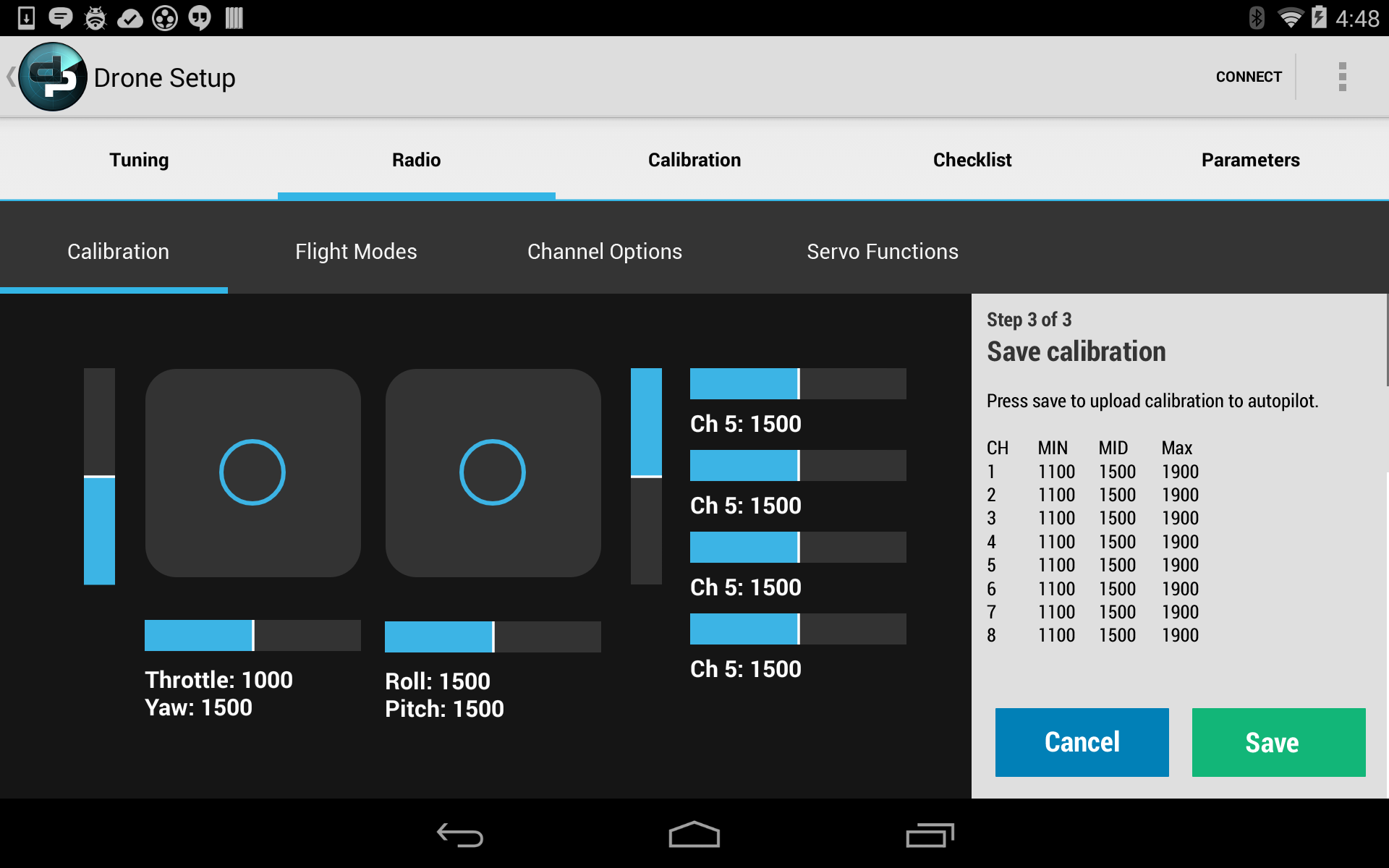Click the Roll joystick circle
This screenshot has width=1389, height=868.
coord(491,471)
